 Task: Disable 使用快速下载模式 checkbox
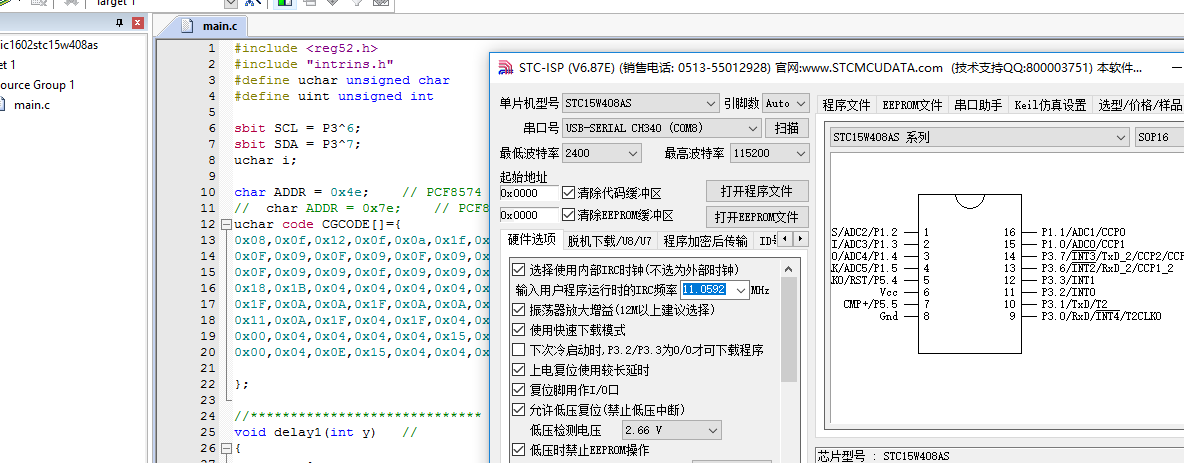(518, 330)
